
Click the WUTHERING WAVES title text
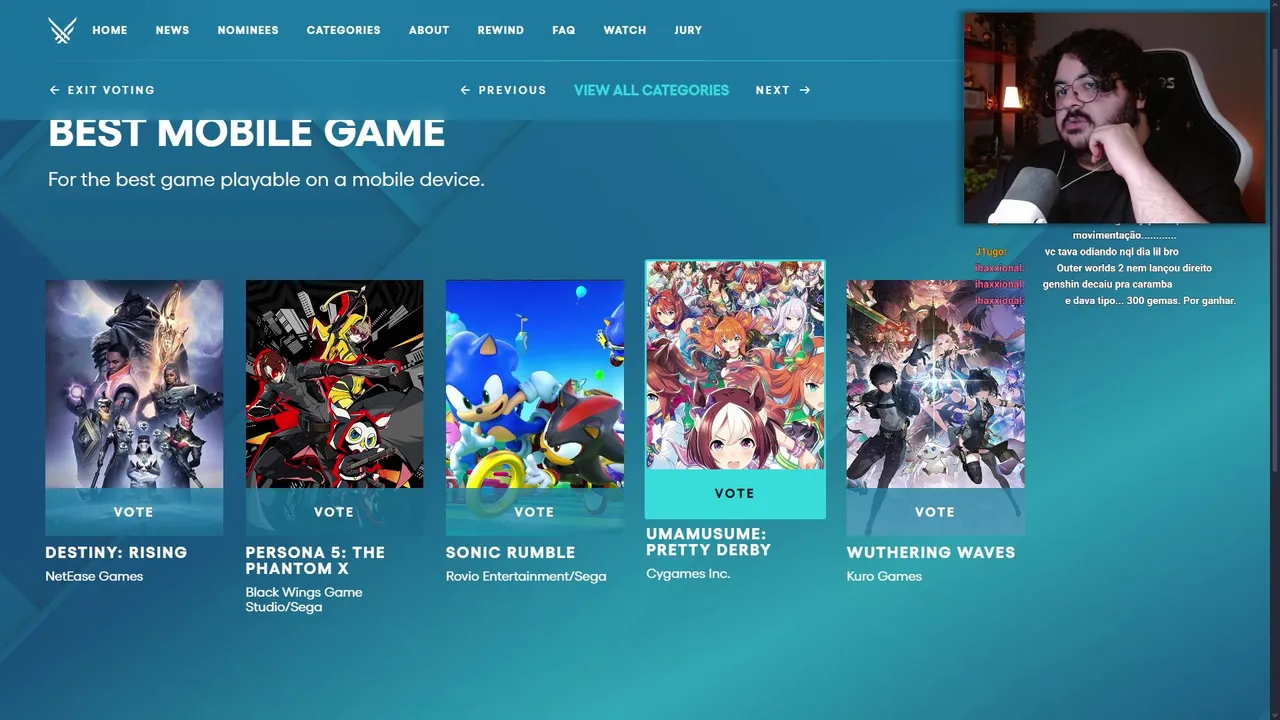[931, 553]
